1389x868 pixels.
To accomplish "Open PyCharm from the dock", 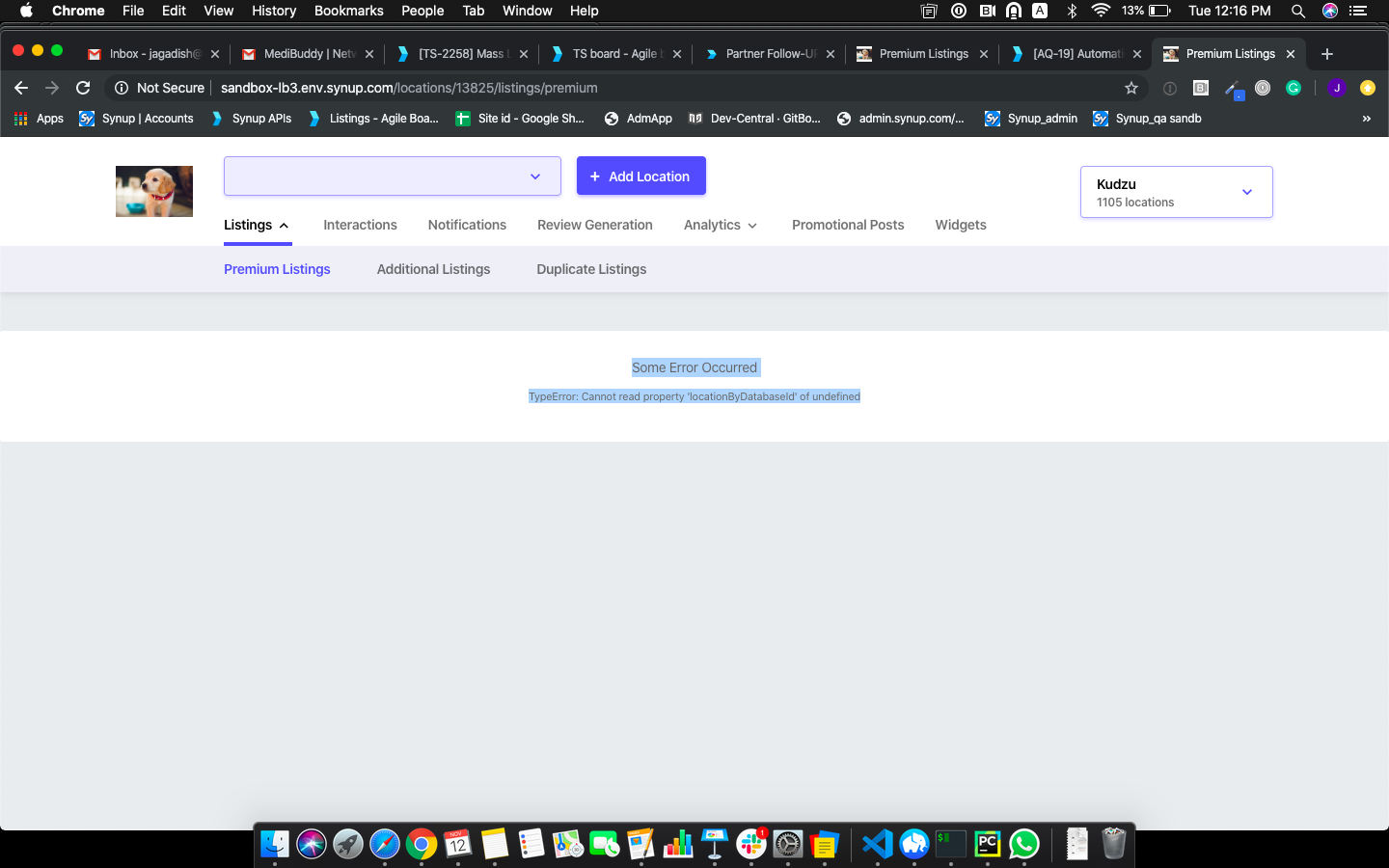I will [x=987, y=844].
